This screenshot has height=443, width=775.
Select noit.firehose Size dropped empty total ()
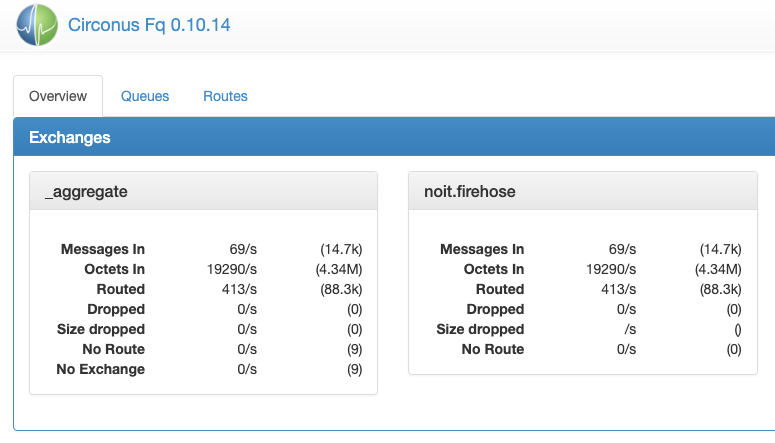[737, 330]
